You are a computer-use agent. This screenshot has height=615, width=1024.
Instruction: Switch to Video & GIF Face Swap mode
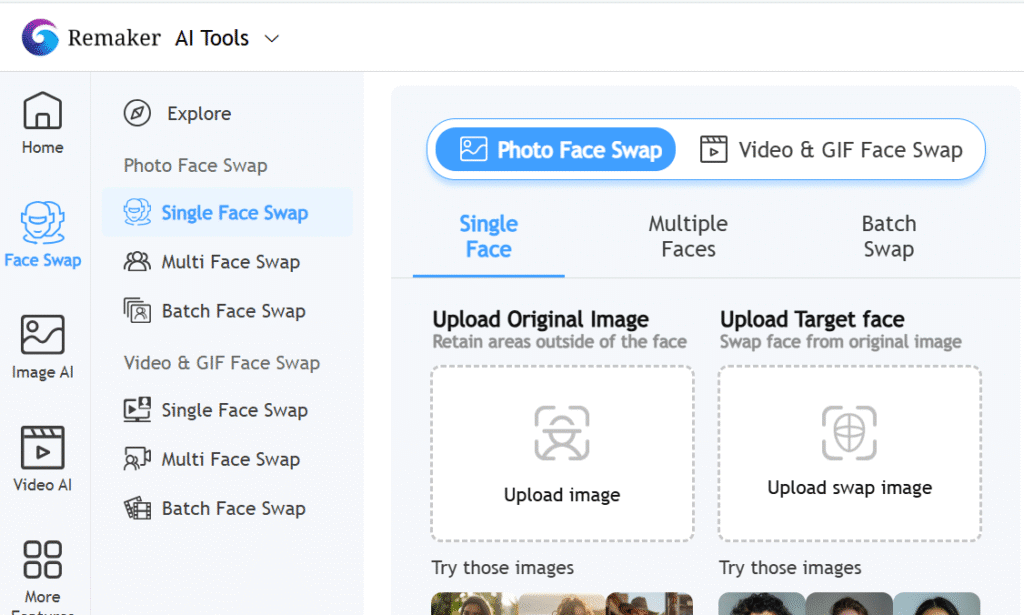[x=831, y=150]
